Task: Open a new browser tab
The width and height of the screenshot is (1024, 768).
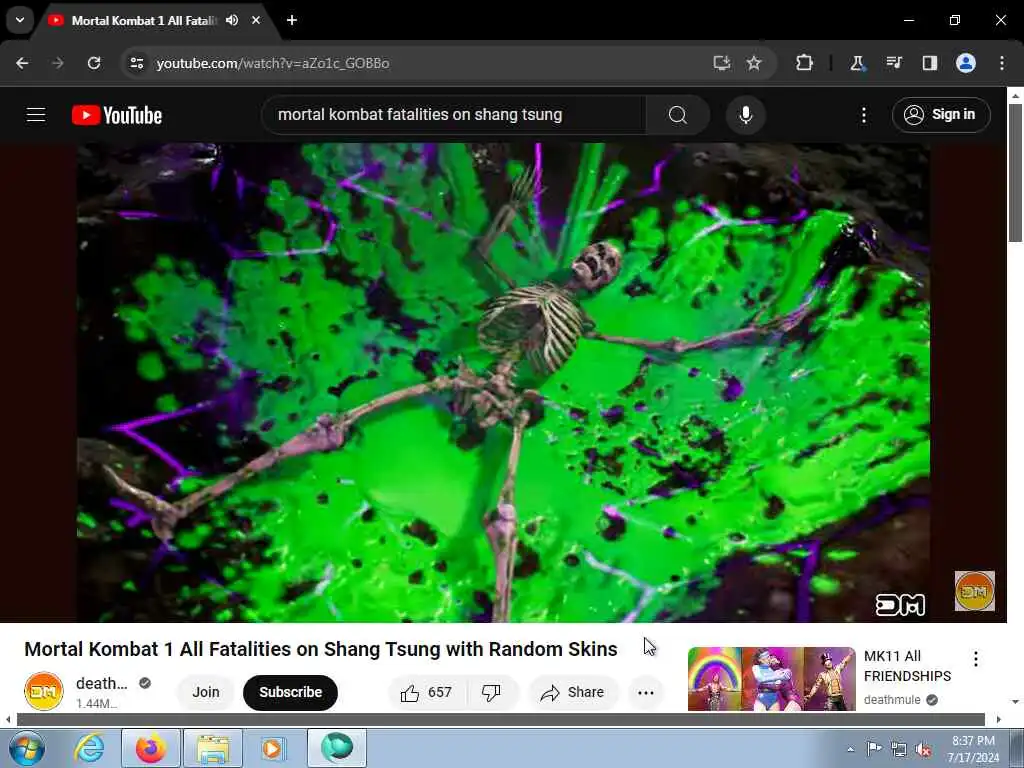Action: (292, 20)
